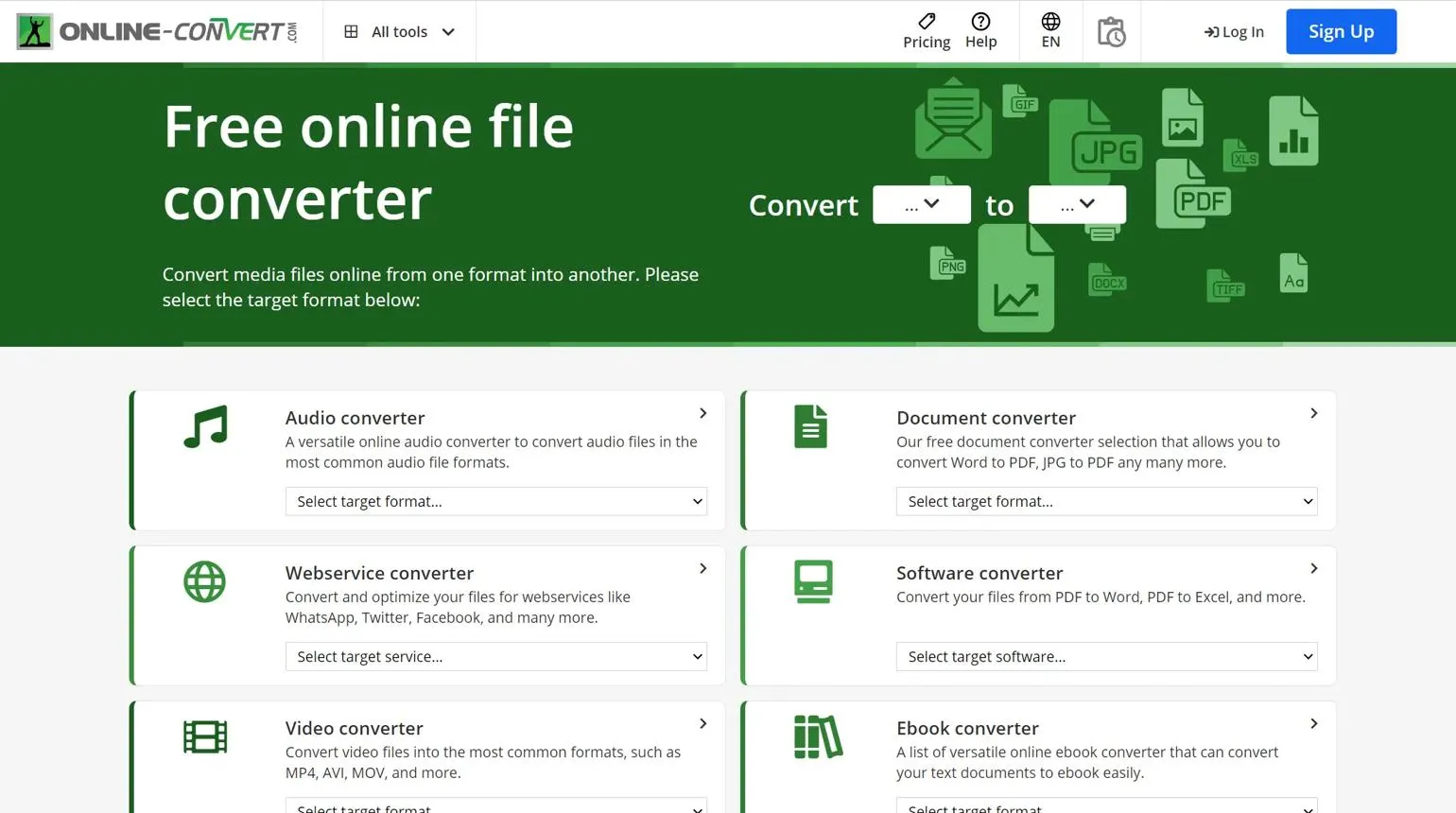
Task: Open the Convert source format dropdown
Action: pos(921,204)
